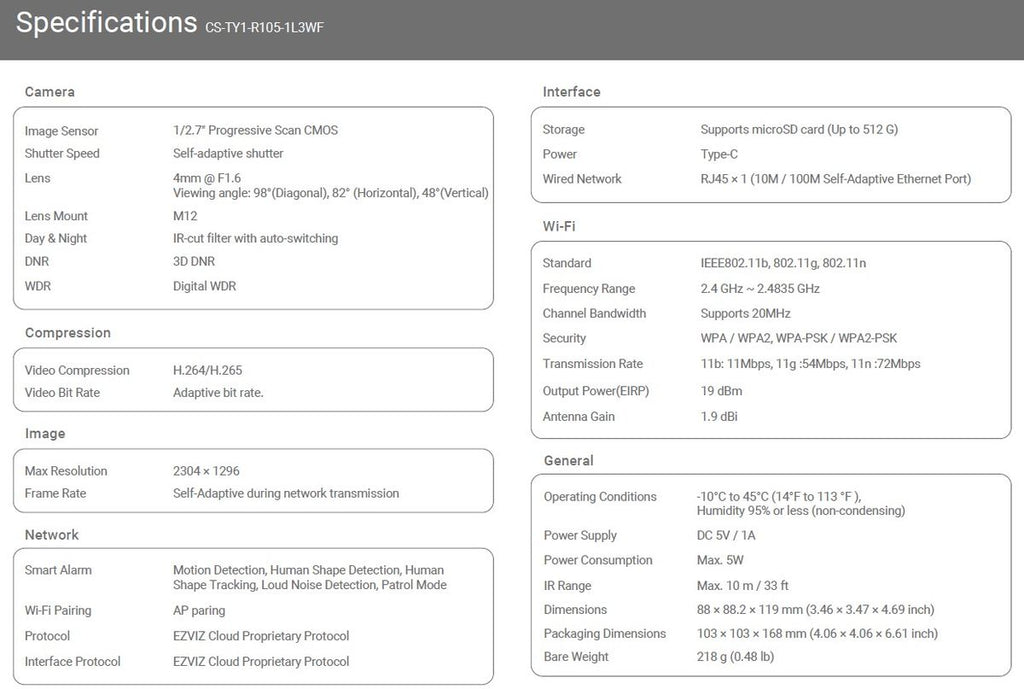Select the Bare Weight 218 g value
This screenshot has height=689, width=1024.
click(x=735, y=657)
